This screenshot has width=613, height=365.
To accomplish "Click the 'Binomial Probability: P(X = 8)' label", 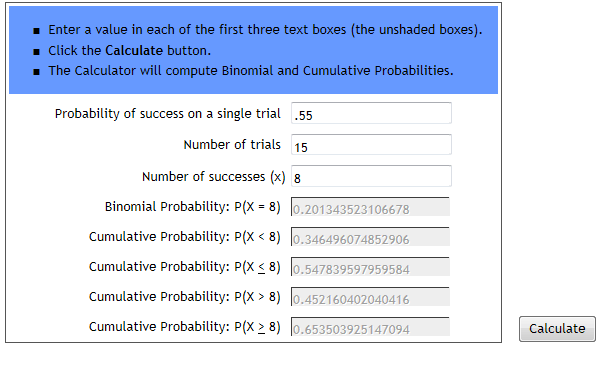I will coord(193,207).
